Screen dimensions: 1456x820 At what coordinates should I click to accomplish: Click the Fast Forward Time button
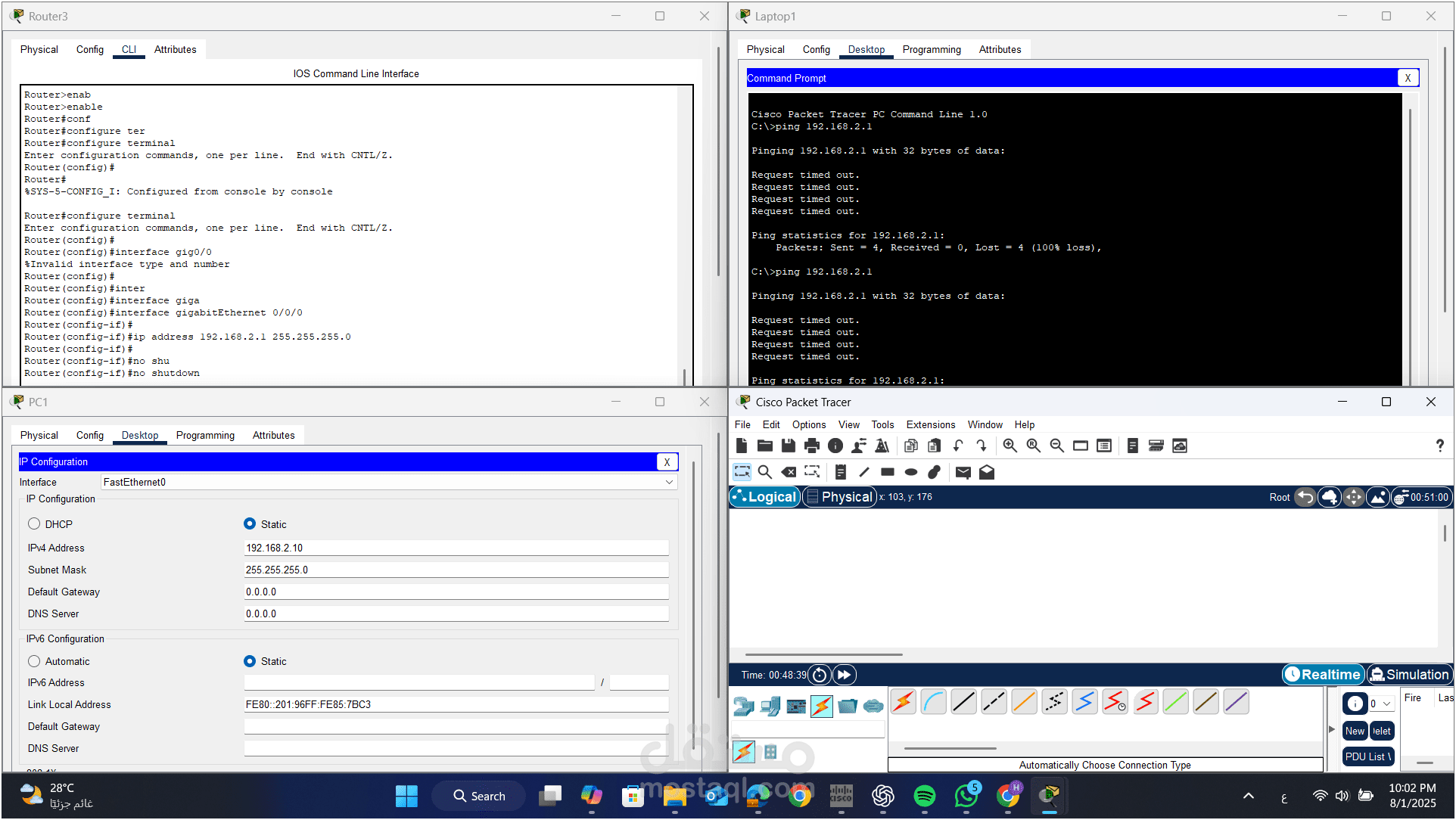point(845,675)
